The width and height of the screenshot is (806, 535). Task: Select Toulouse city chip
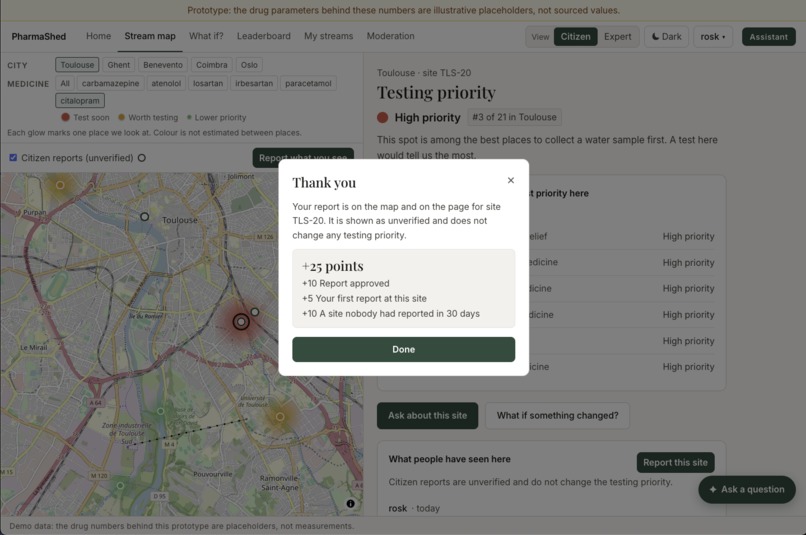tap(77, 65)
